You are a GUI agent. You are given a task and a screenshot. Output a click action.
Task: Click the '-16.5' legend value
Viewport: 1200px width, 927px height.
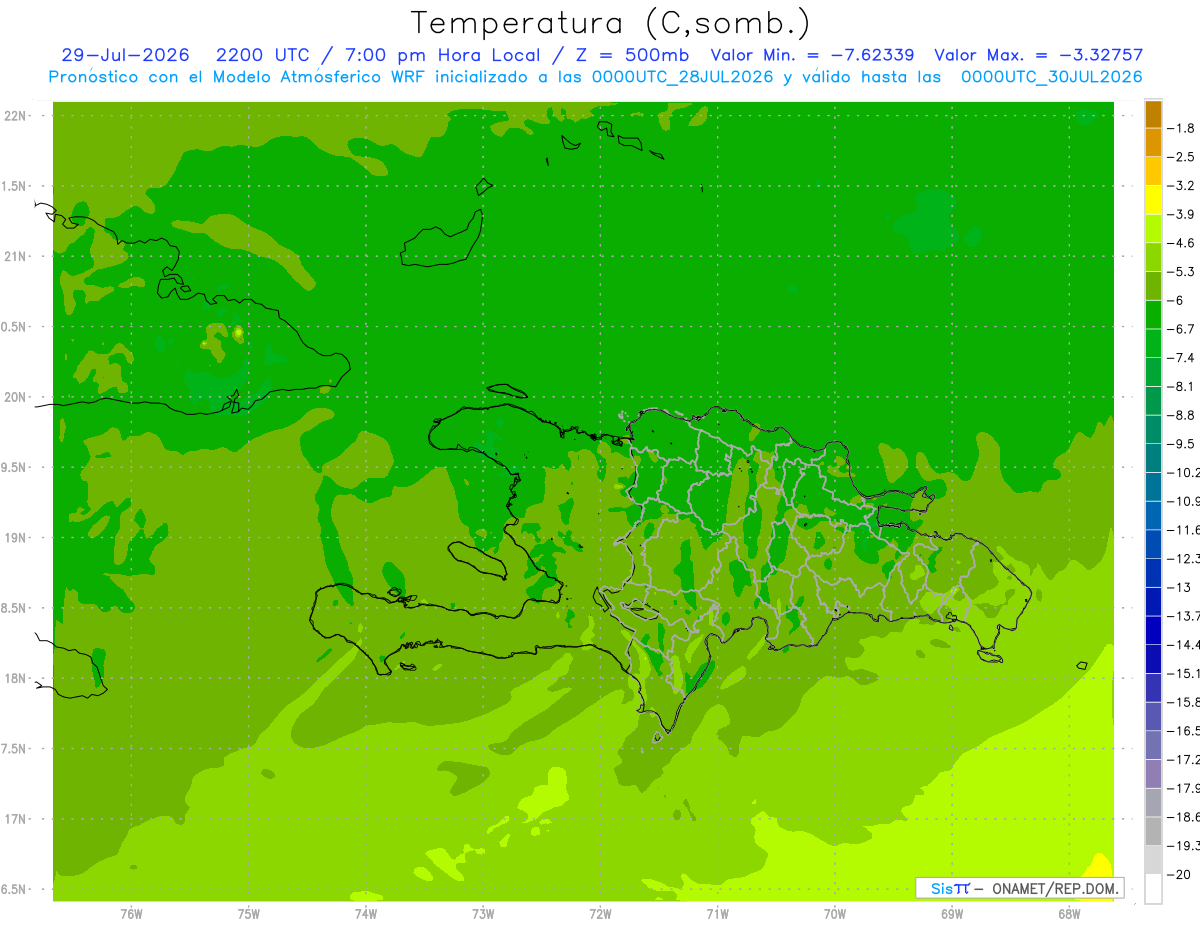pos(1183,731)
